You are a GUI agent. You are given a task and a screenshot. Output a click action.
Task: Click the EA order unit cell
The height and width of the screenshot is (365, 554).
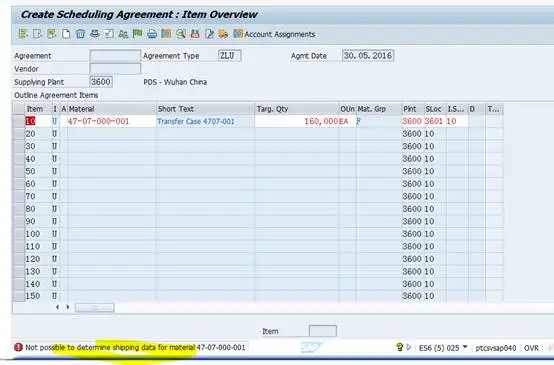[x=347, y=121]
